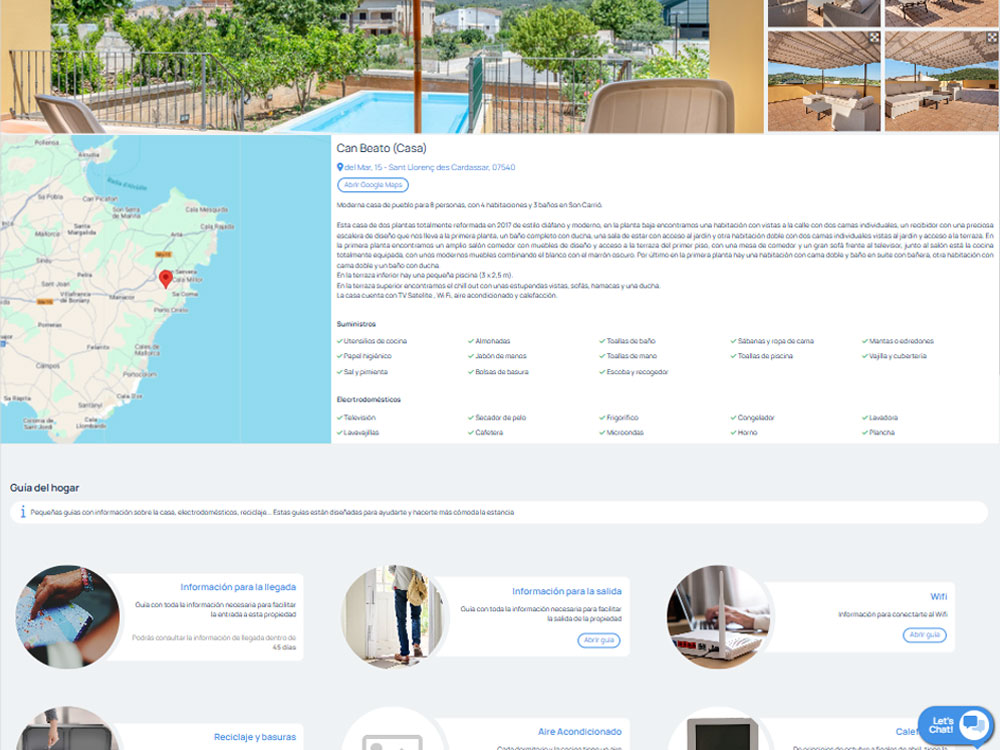Open the Aire Acondicionado guide
Viewport: 1000px width, 750px height.
tap(579, 732)
